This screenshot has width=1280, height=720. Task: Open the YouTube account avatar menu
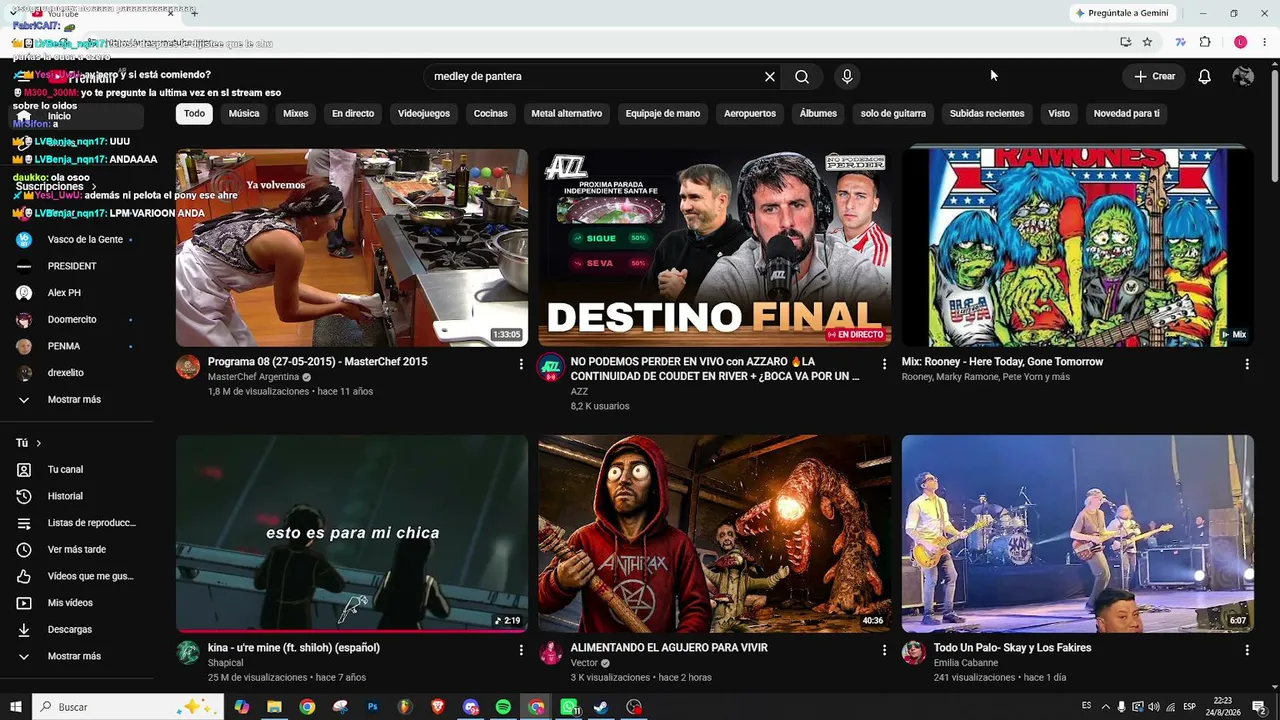coord(1243,76)
